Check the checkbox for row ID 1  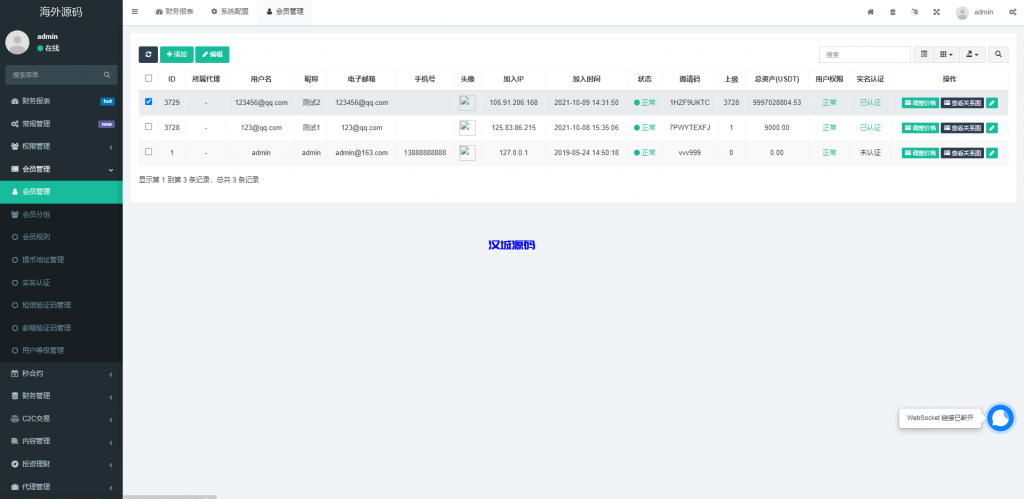pos(148,152)
